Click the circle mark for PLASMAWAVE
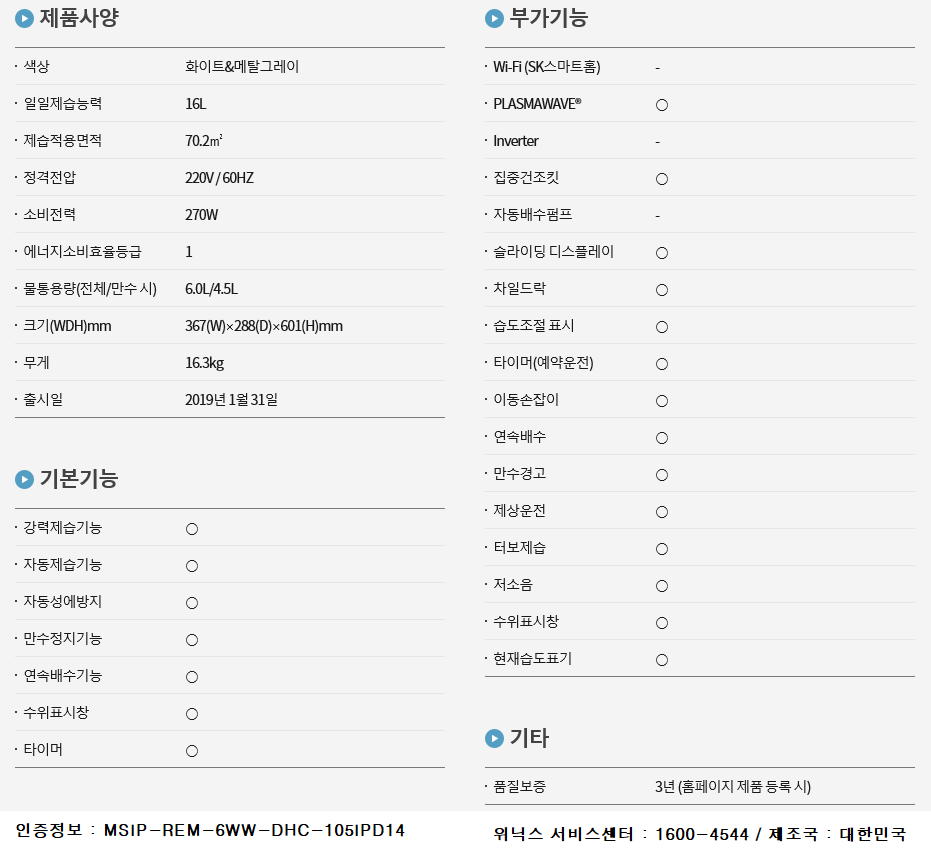The width and height of the screenshot is (931, 851). click(661, 105)
